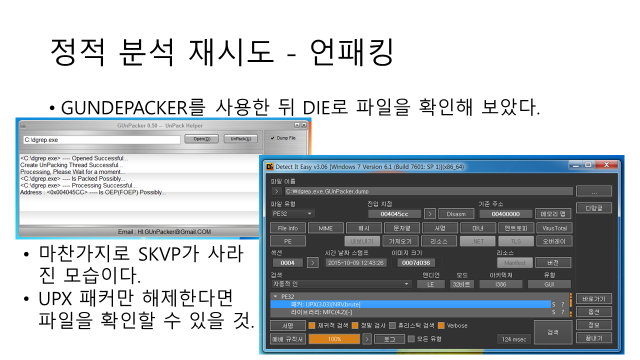The image size is (640, 360).
Task: Click the arrow button next to the 100% progress bar
Action: [x=367, y=339]
